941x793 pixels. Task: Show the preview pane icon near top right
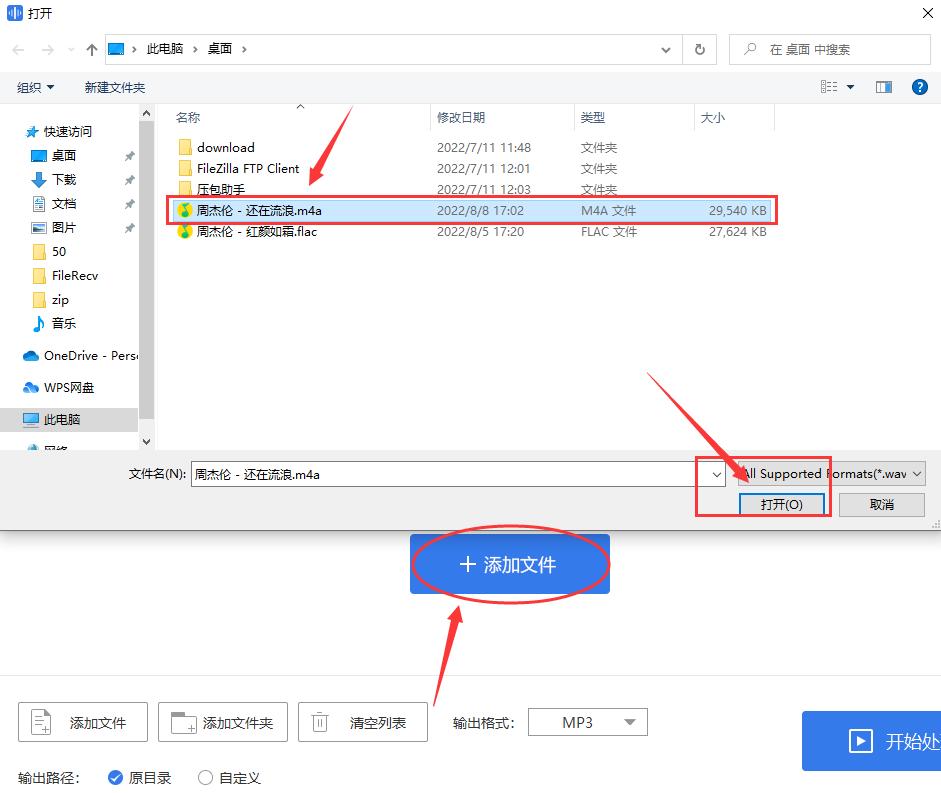pyautogui.click(x=884, y=87)
